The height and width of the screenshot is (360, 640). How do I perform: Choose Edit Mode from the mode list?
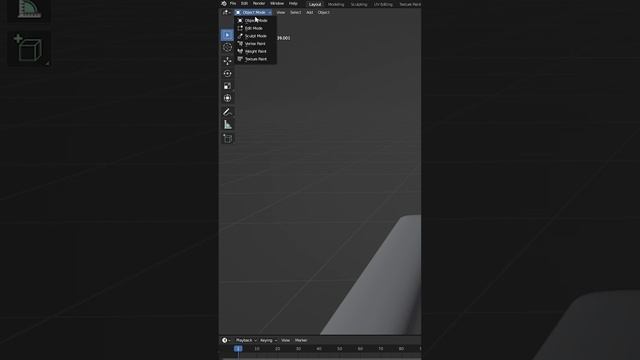[x=256, y=28]
